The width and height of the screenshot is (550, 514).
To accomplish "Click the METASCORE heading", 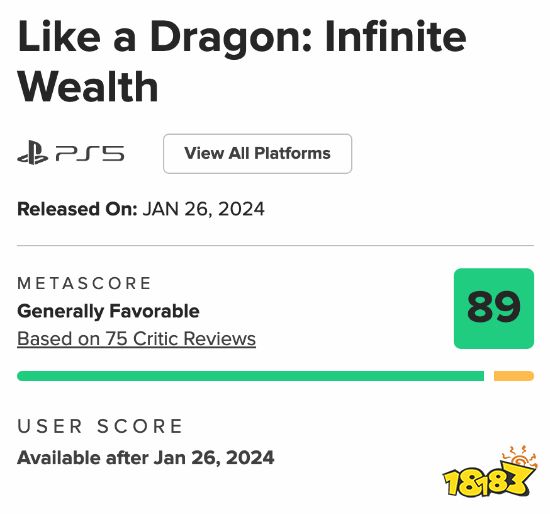I will 84,283.
